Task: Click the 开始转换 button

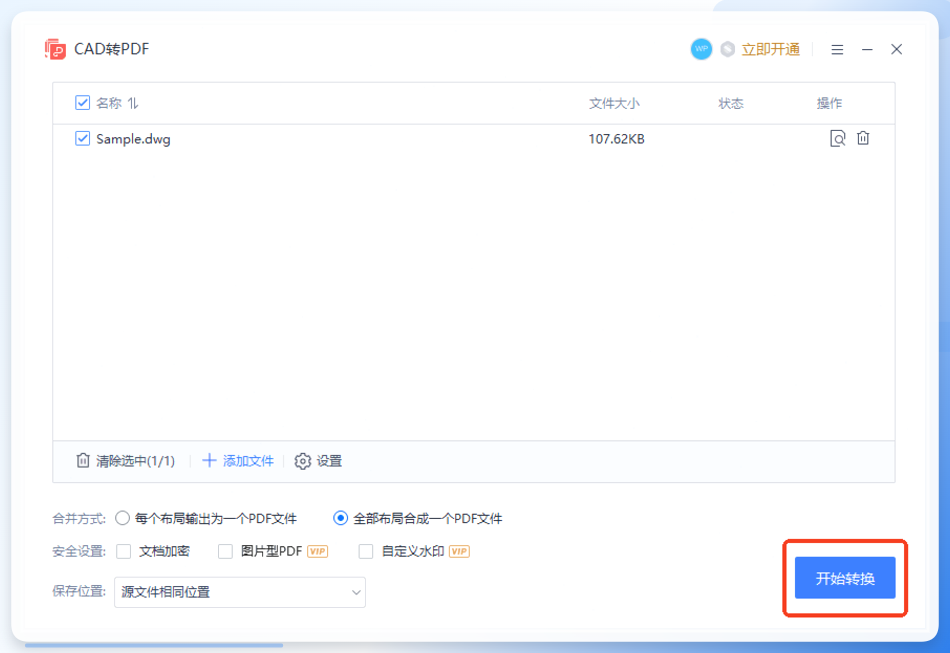Action: coord(845,578)
